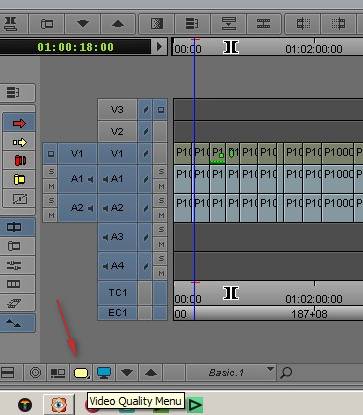
Task: Toggle sync lock on V2 track
Action: [145, 131]
